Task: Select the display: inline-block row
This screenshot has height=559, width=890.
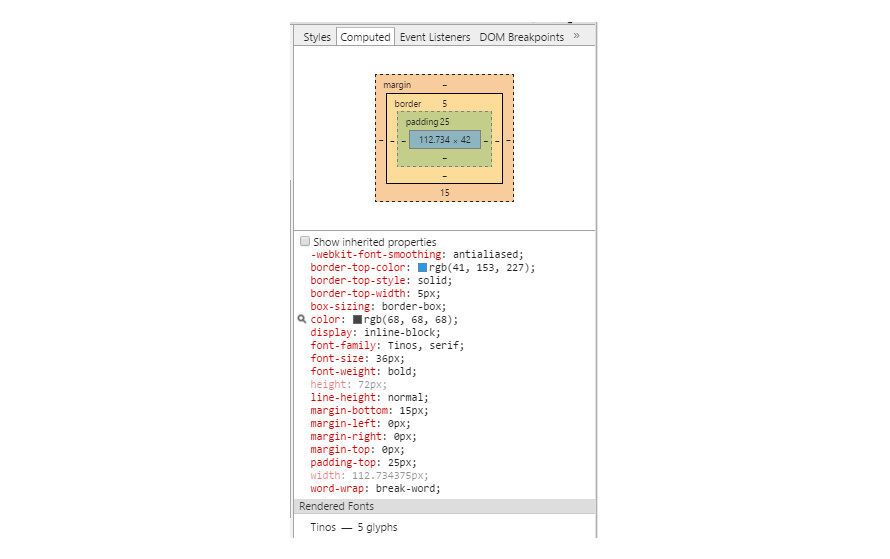Action: pos(375,333)
